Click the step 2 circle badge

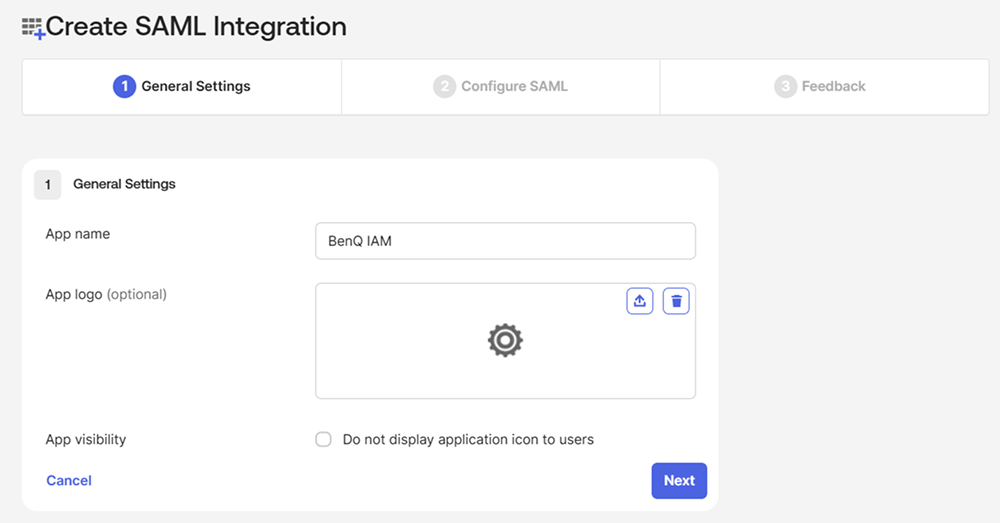[x=445, y=86]
